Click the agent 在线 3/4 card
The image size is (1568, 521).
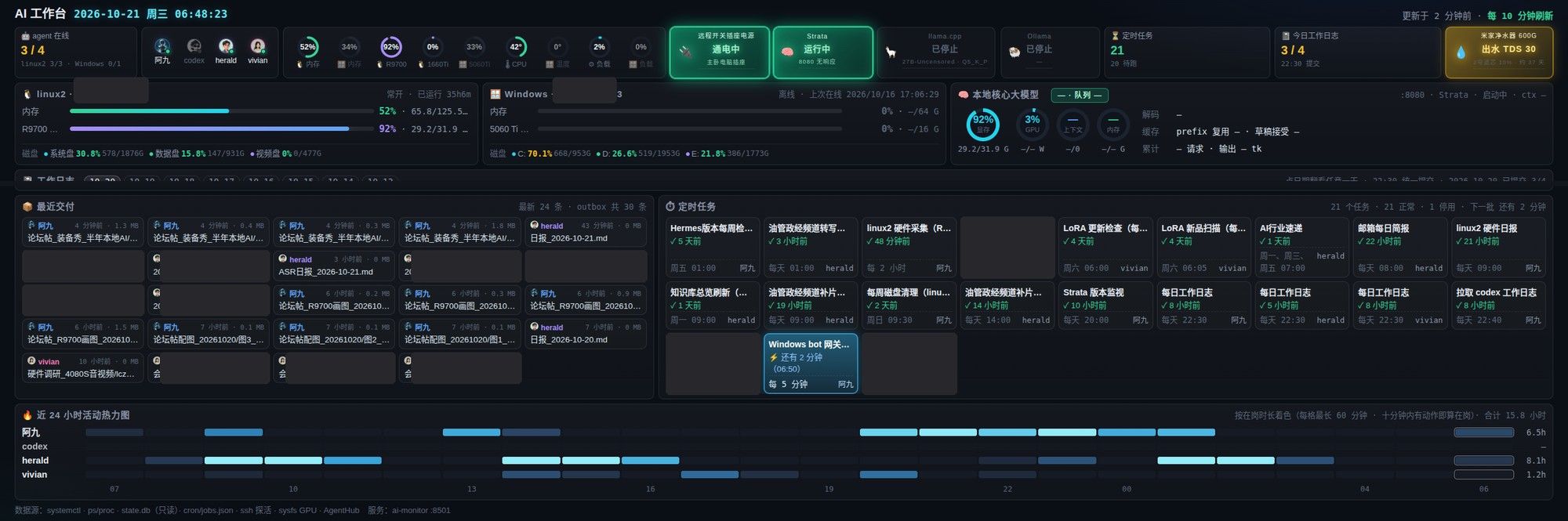click(76, 52)
